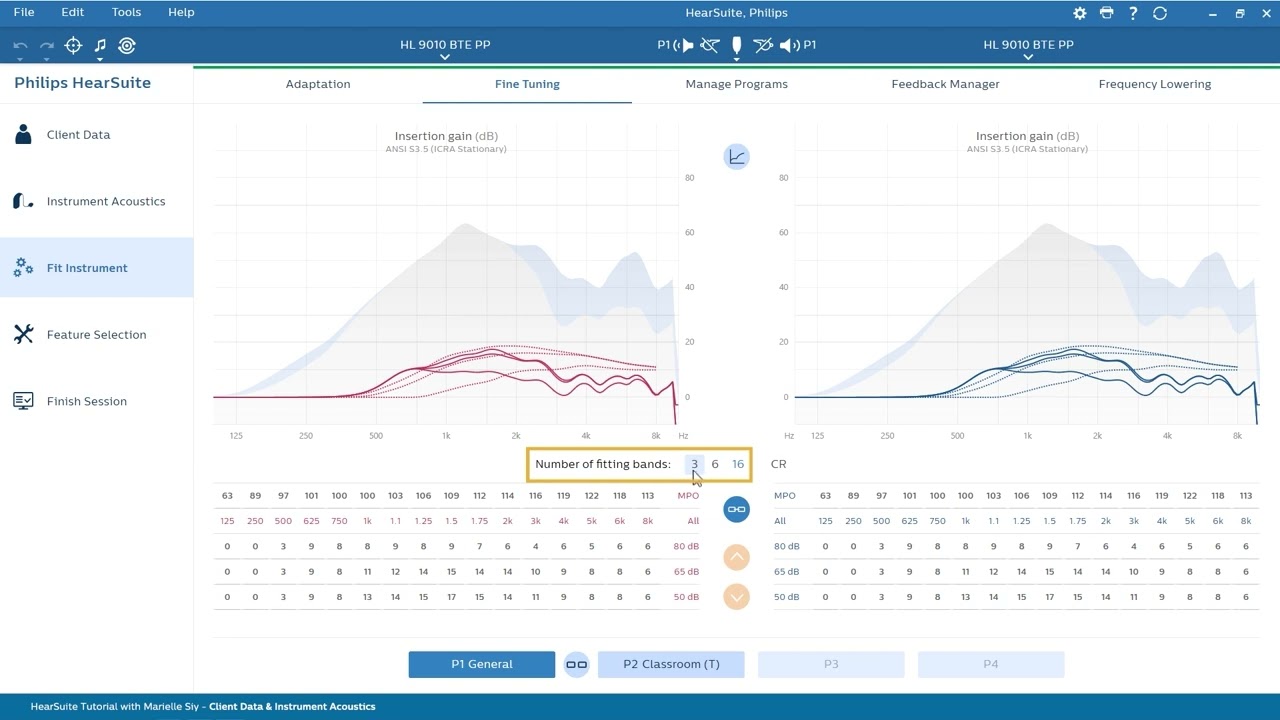This screenshot has height=720, width=1280.
Task: Select 6 fitting bands
Action: [715, 464]
